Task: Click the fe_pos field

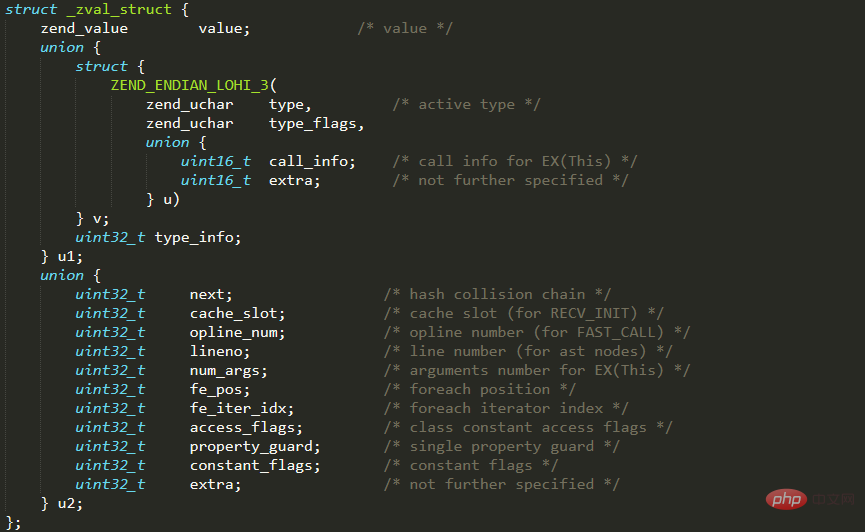Action: click(x=219, y=389)
